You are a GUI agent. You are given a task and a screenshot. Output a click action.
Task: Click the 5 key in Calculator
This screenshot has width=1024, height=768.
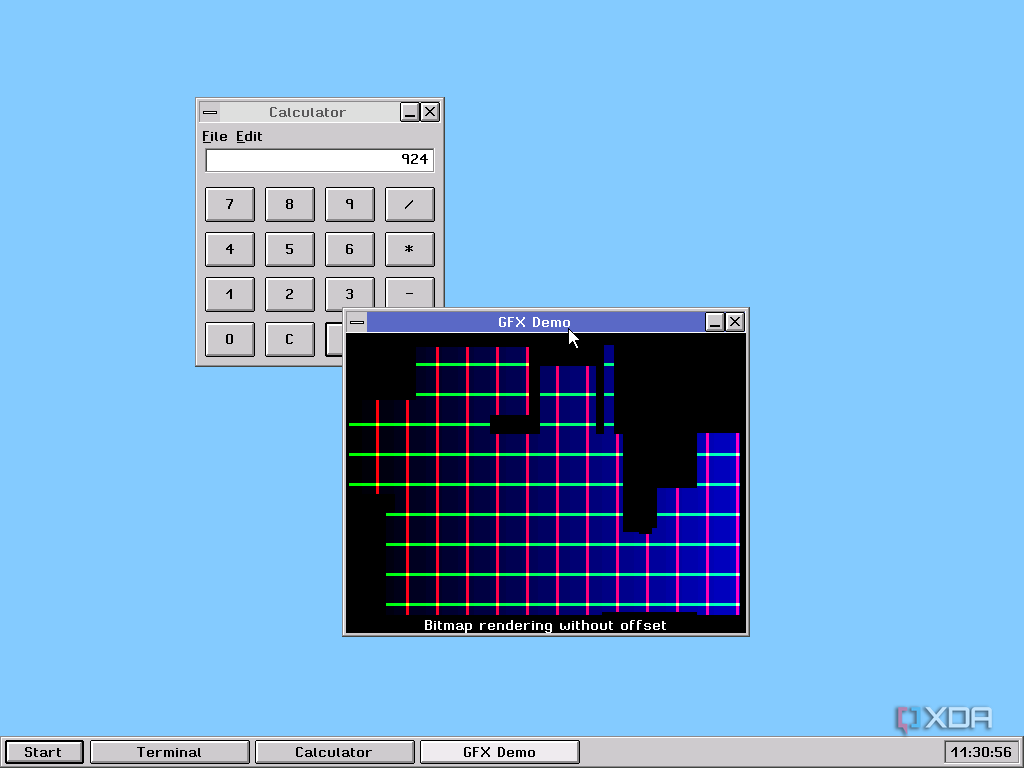point(290,249)
